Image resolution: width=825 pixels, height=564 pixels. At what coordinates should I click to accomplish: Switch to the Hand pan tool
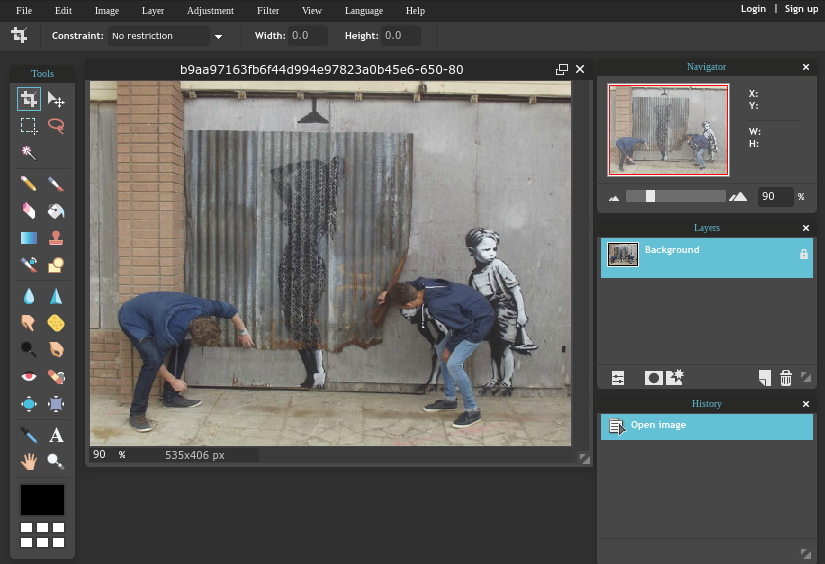tap(29, 461)
